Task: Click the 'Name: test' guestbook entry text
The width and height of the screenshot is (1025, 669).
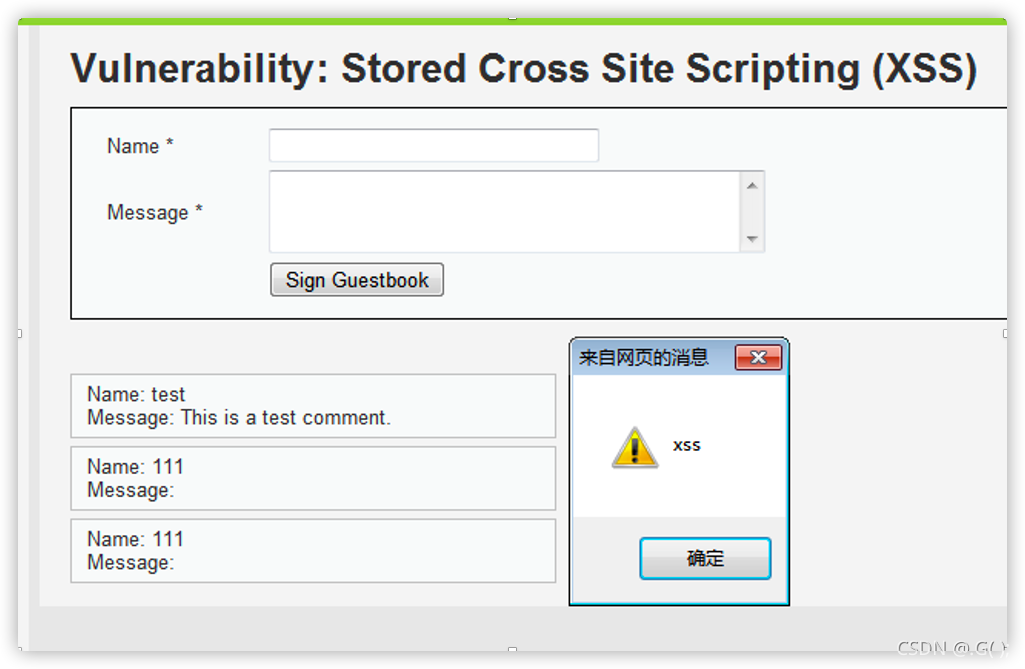Action: pyautogui.click(x=136, y=394)
